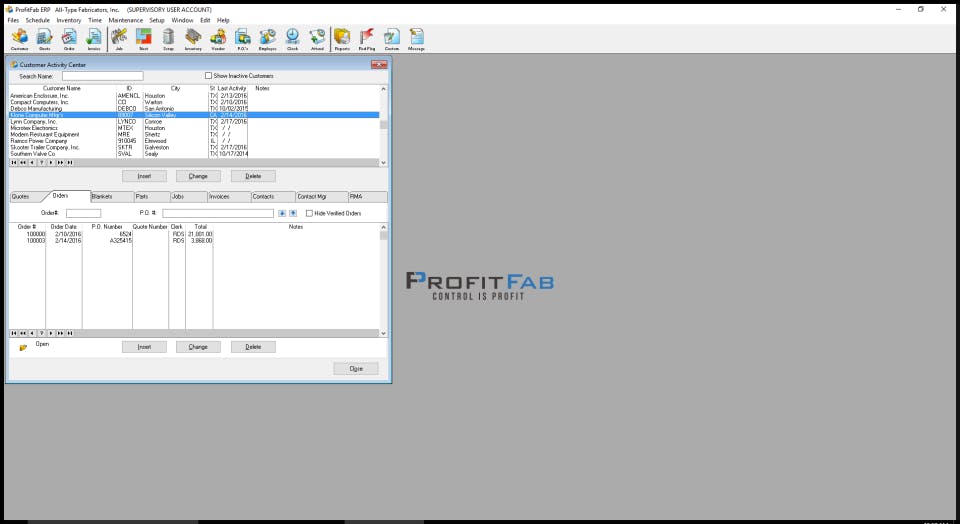The image size is (960, 524).
Task: Open the Files menu
Action: (x=13, y=20)
